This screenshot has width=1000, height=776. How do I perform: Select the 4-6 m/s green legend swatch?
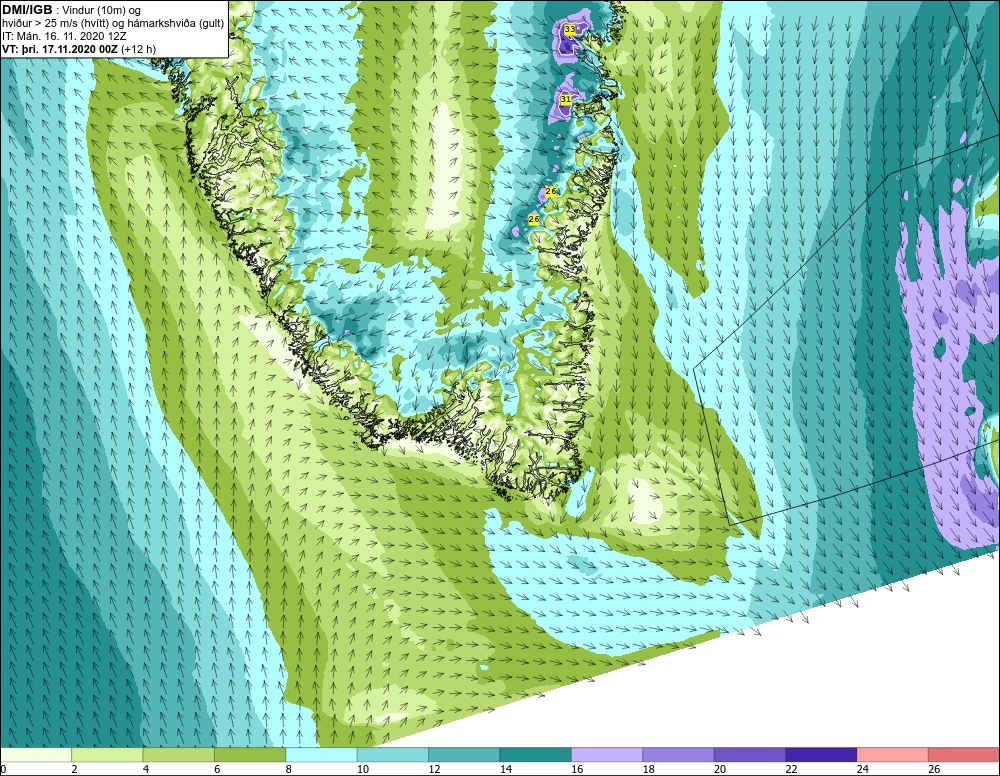[x=179, y=755]
